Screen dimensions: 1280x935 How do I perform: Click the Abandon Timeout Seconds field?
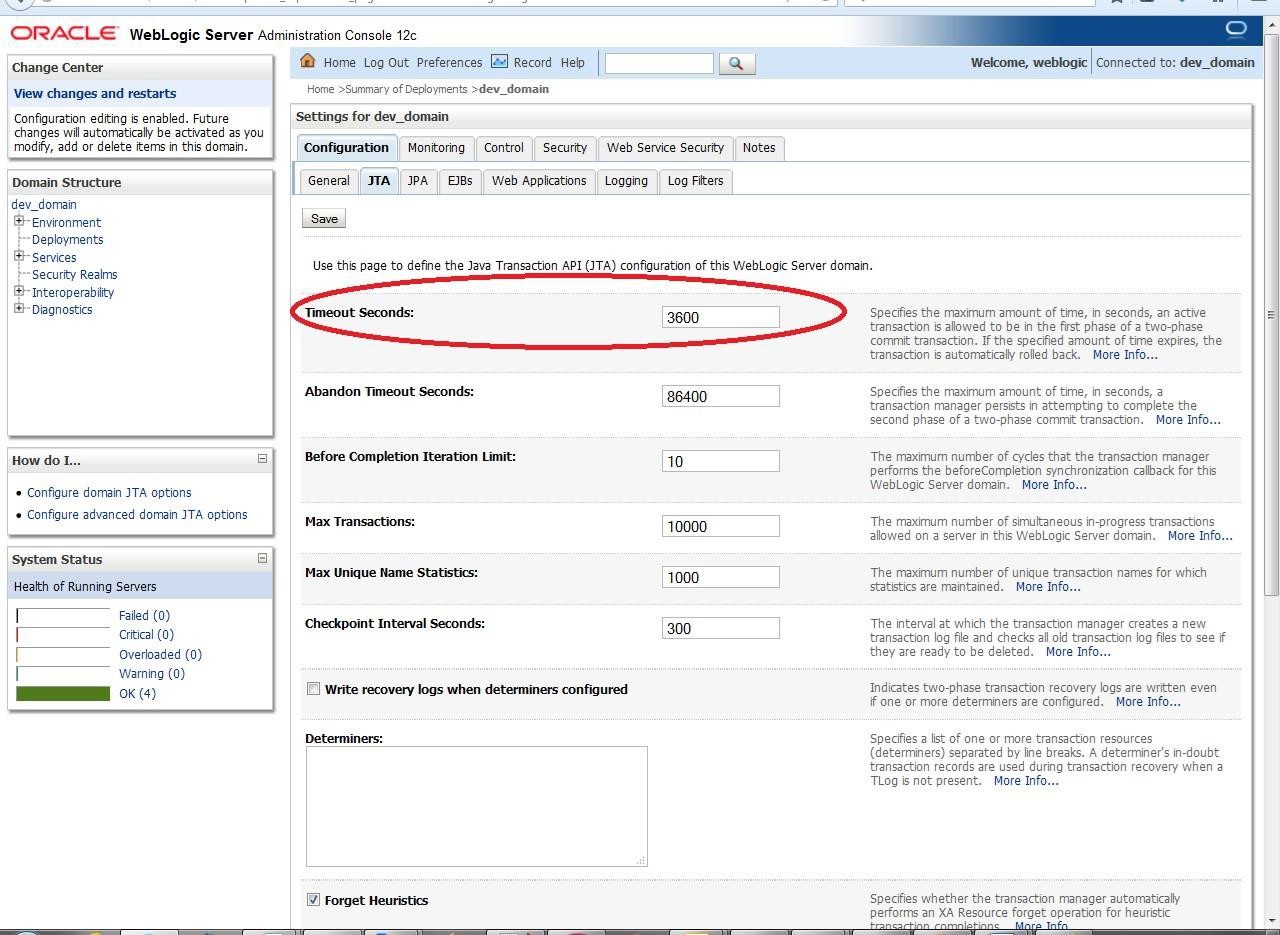[720, 396]
